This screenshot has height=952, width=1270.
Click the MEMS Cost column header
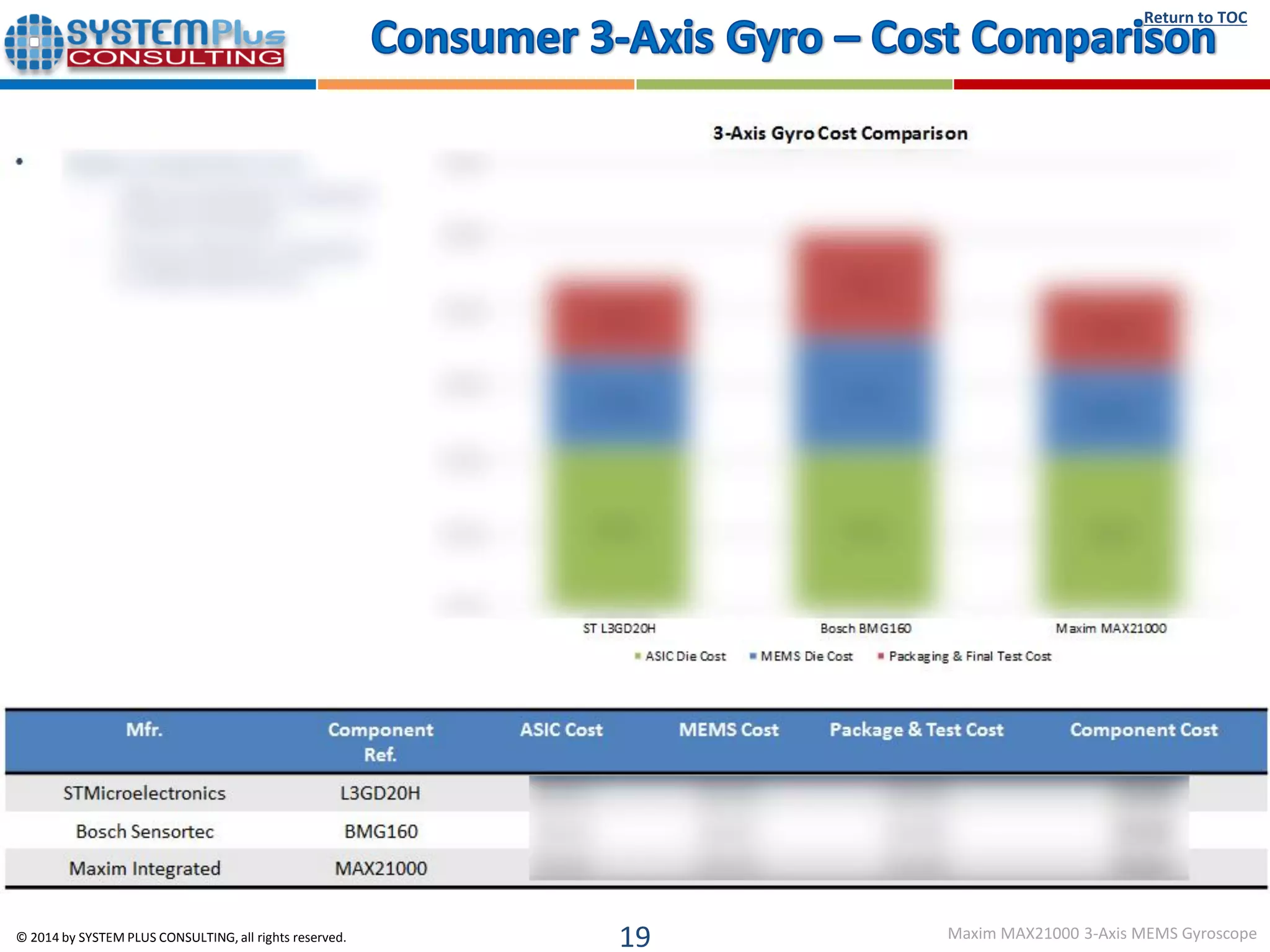tap(729, 729)
